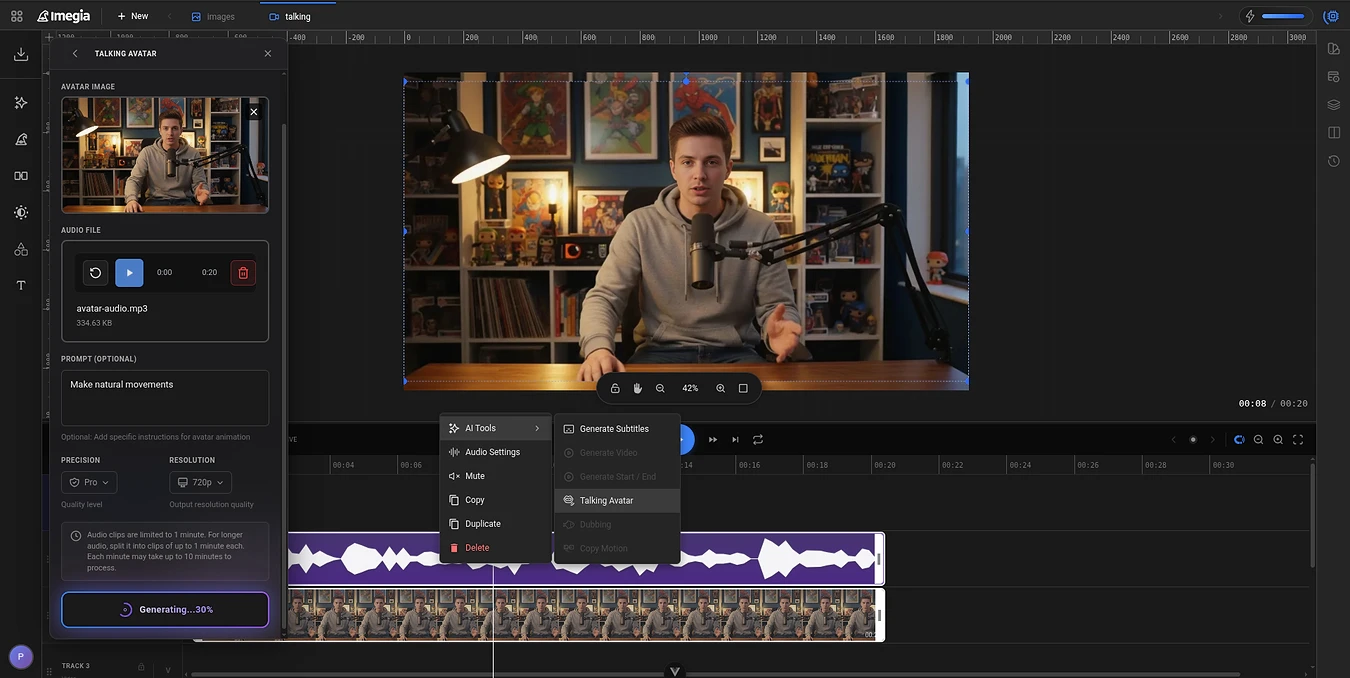Click the canvas zoom-in magnifier icon
1350x678 pixels.
(x=720, y=388)
